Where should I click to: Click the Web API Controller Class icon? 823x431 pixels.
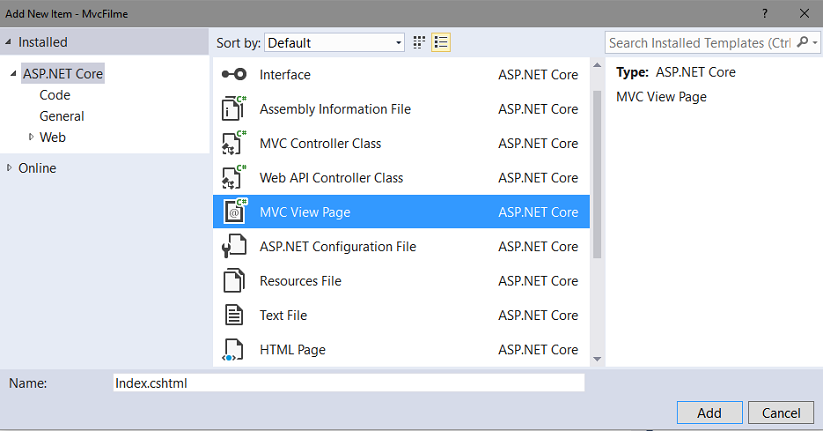coord(234,177)
